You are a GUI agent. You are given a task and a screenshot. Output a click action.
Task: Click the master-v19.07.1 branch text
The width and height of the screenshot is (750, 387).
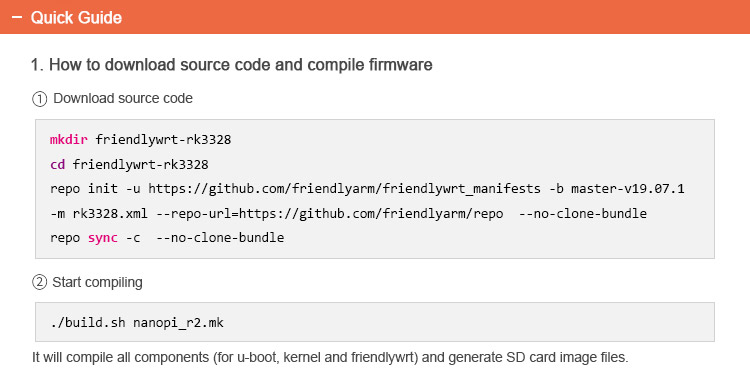[628, 188]
